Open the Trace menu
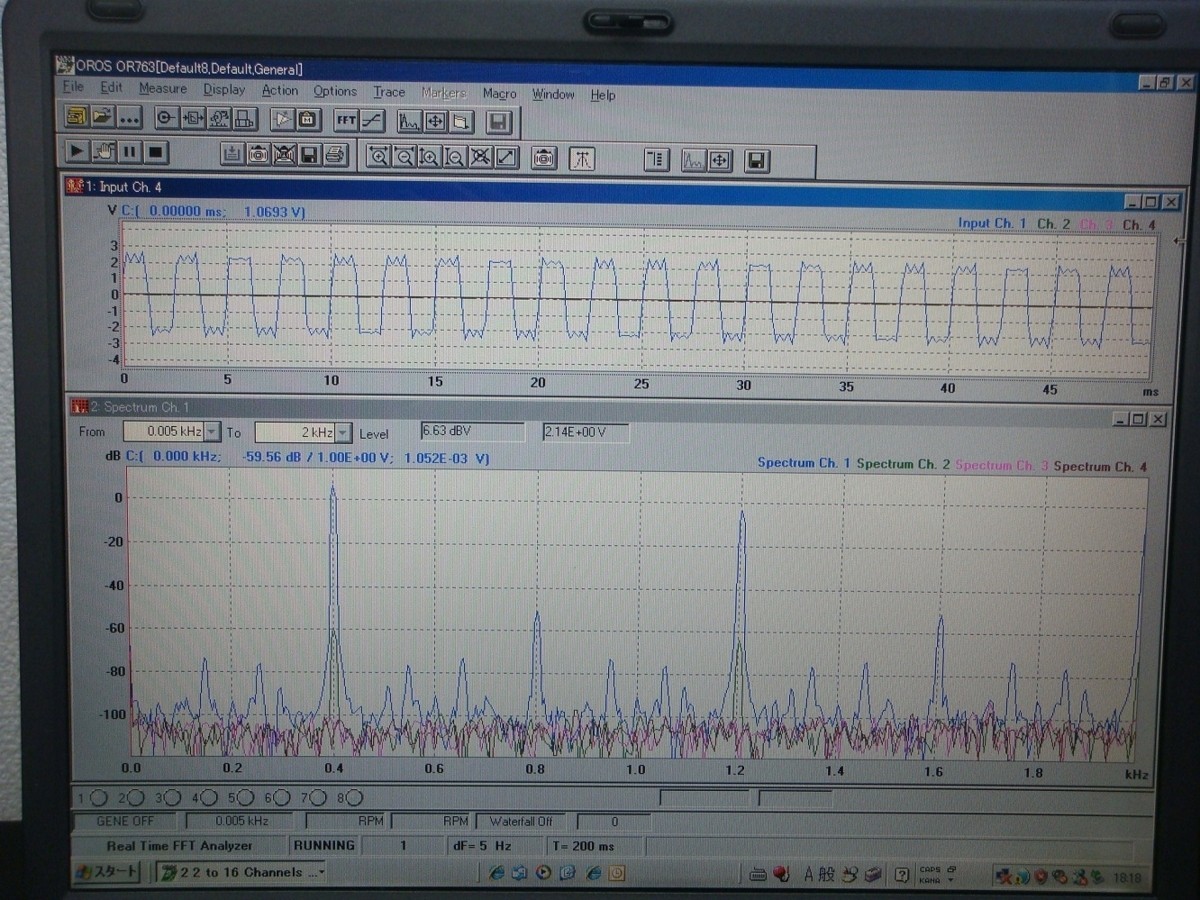Viewport: 1200px width, 900px height. point(389,92)
